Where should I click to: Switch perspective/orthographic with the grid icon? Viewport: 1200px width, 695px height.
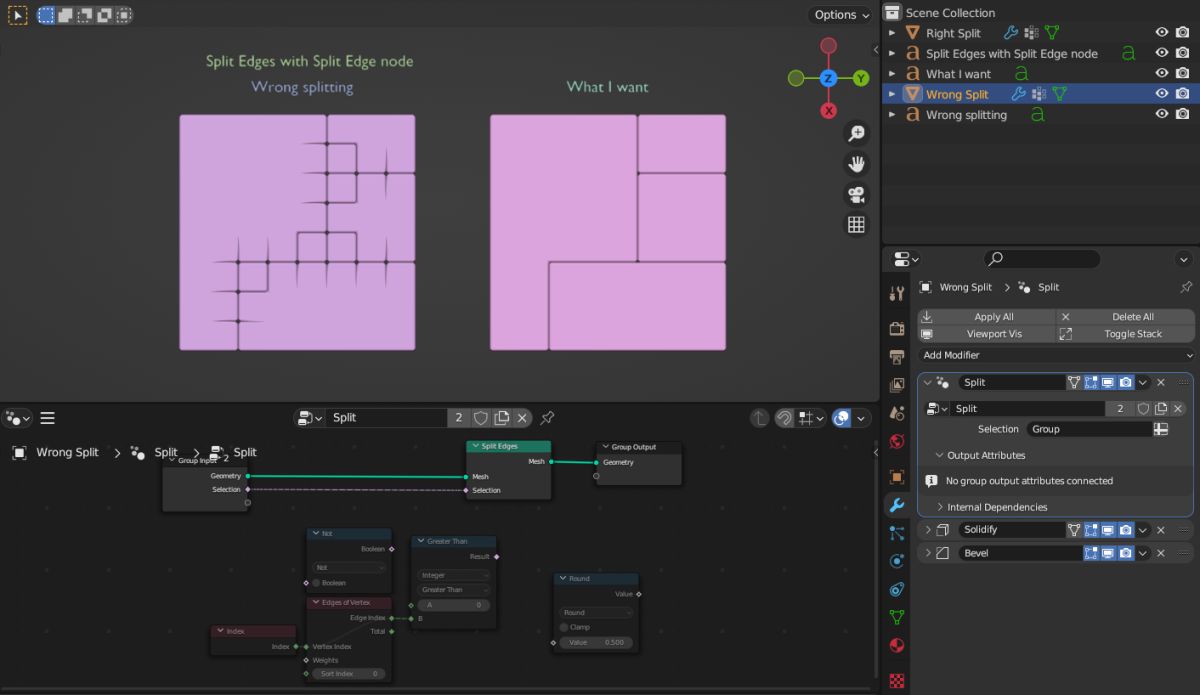[x=856, y=225]
